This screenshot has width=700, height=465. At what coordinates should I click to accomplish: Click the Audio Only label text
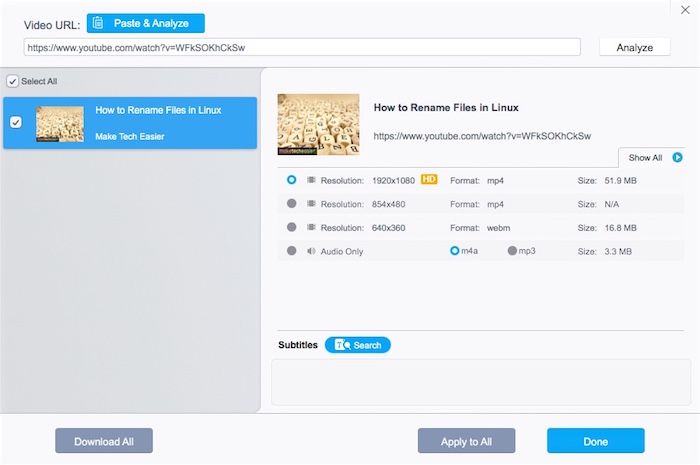(342, 252)
